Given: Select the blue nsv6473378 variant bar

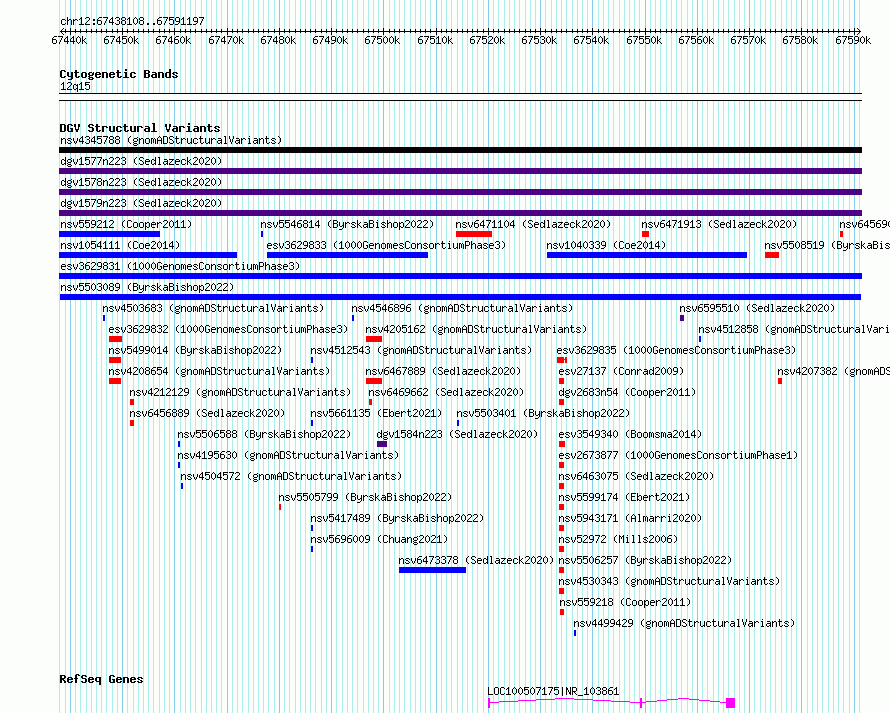Looking at the screenshot, I should 433,570.
